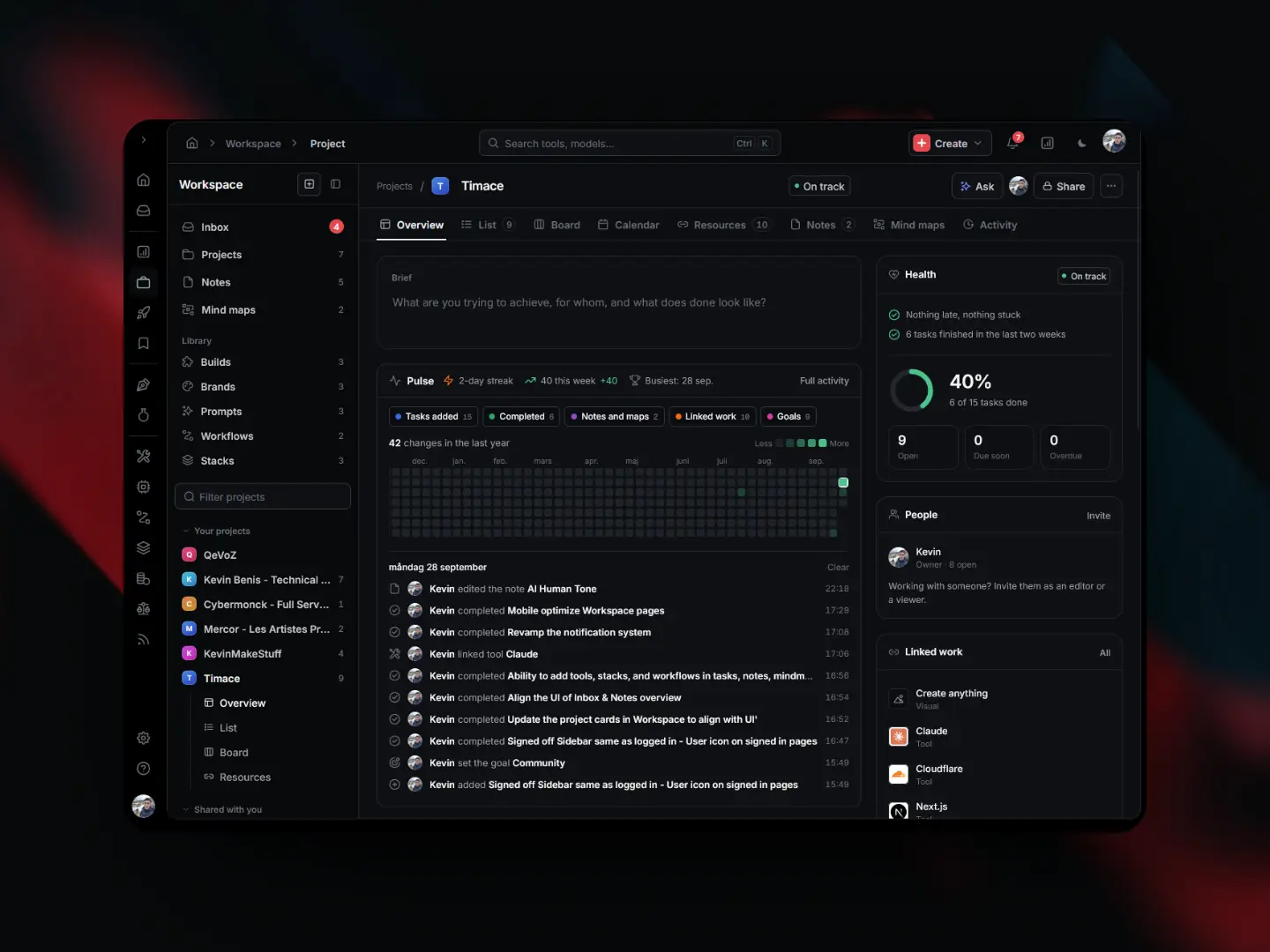This screenshot has height=952, width=1270.
Task: Toggle the Linked work filter chip
Action: point(713,416)
